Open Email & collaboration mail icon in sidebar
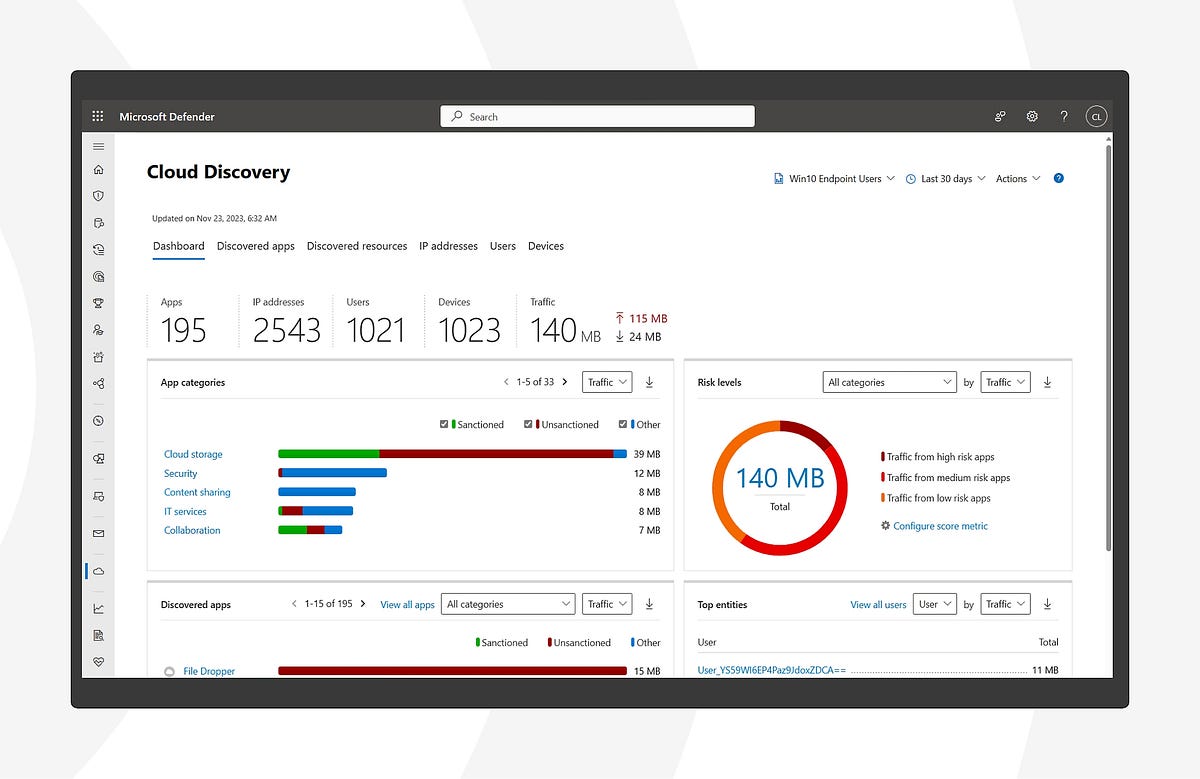This screenshot has width=1200, height=779. (97, 533)
